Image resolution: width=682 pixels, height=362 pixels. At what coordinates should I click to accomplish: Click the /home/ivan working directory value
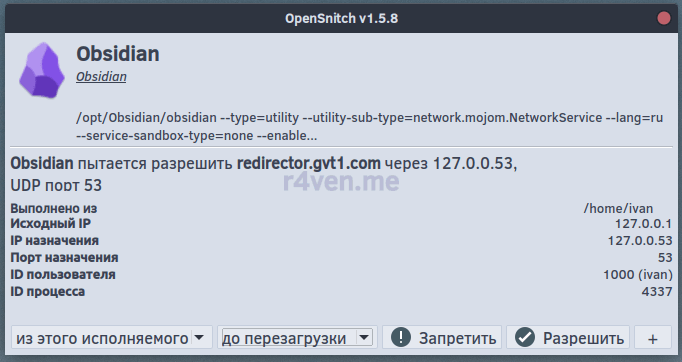tap(618, 209)
